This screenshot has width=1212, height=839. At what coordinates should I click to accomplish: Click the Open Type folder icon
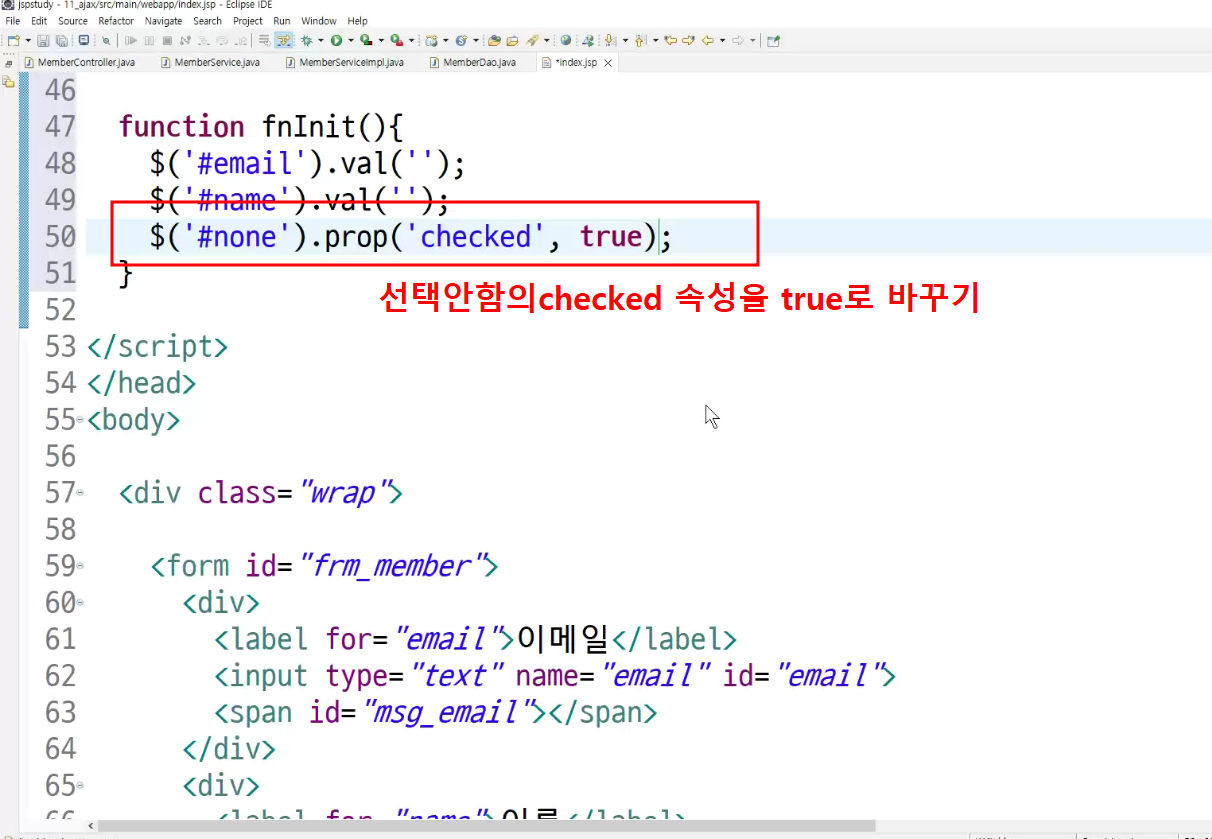click(495, 40)
